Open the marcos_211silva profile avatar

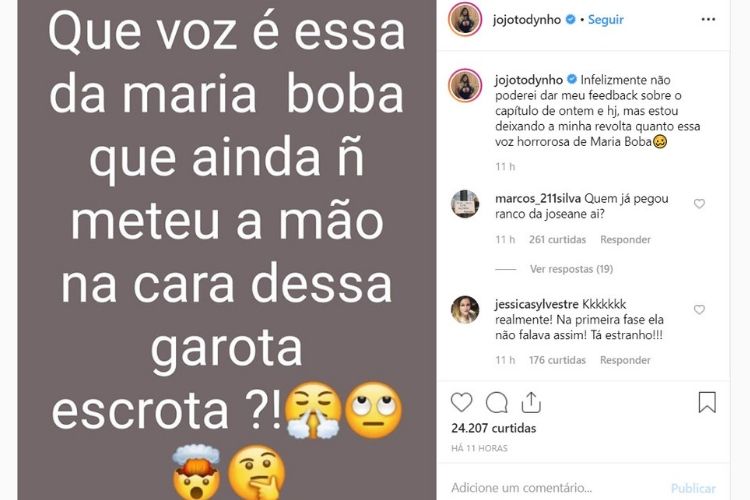(x=465, y=204)
